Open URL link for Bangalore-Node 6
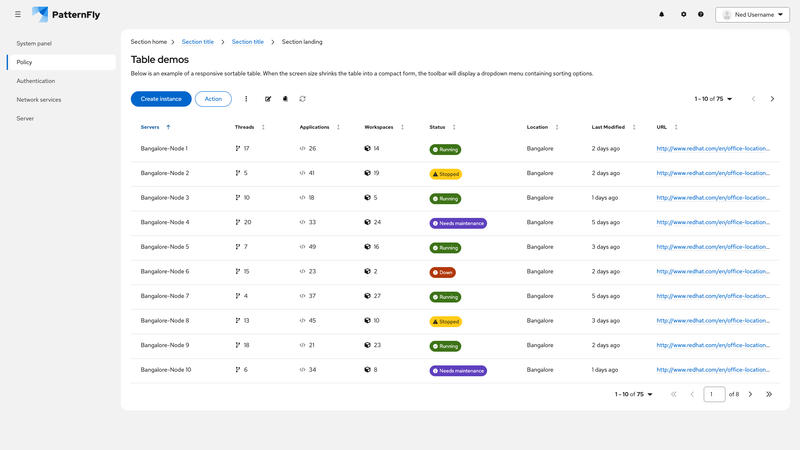Image resolution: width=800 pixels, height=450 pixels. pyautogui.click(x=713, y=271)
